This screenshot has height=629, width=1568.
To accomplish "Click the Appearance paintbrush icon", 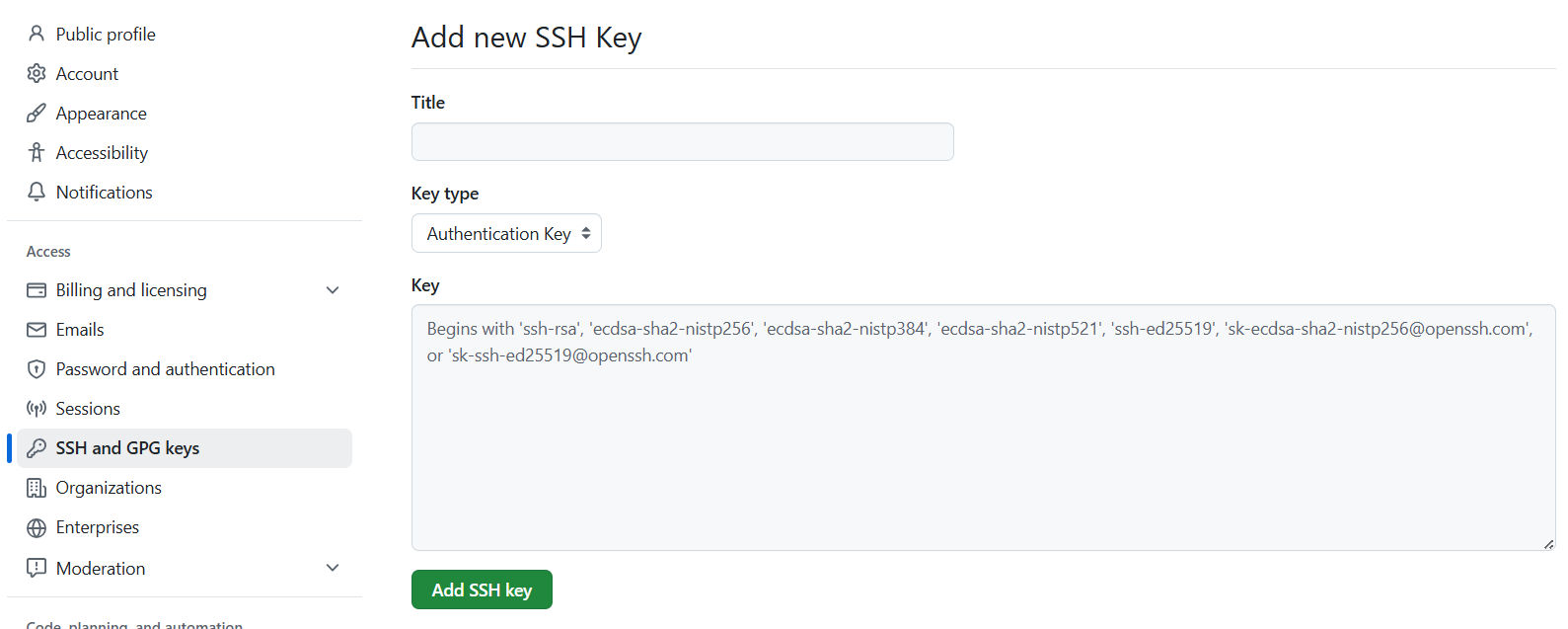I will coord(37,113).
